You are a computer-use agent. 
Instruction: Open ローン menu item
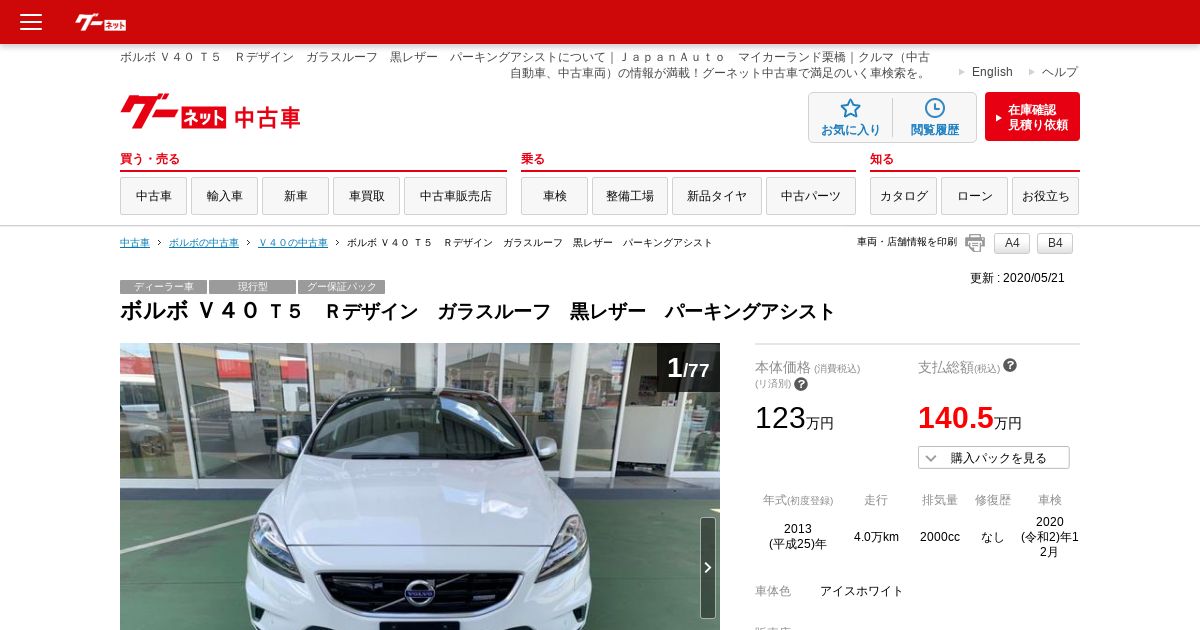click(x=975, y=196)
